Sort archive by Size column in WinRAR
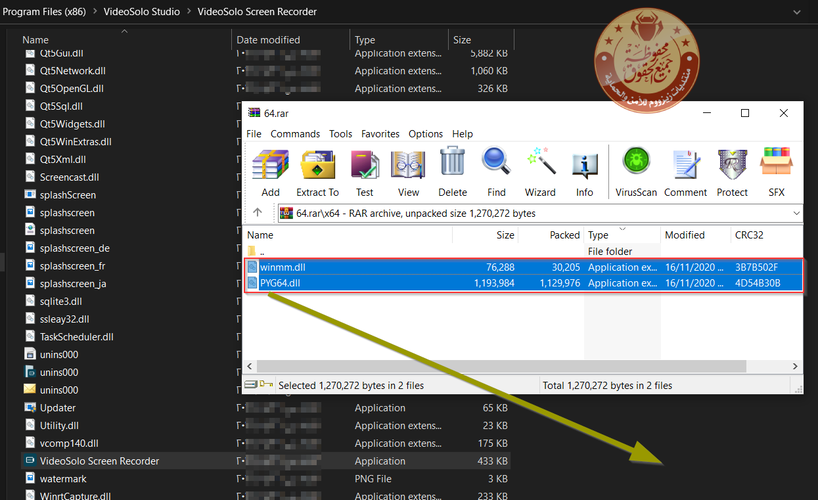This screenshot has height=500, width=818. [x=485, y=235]
